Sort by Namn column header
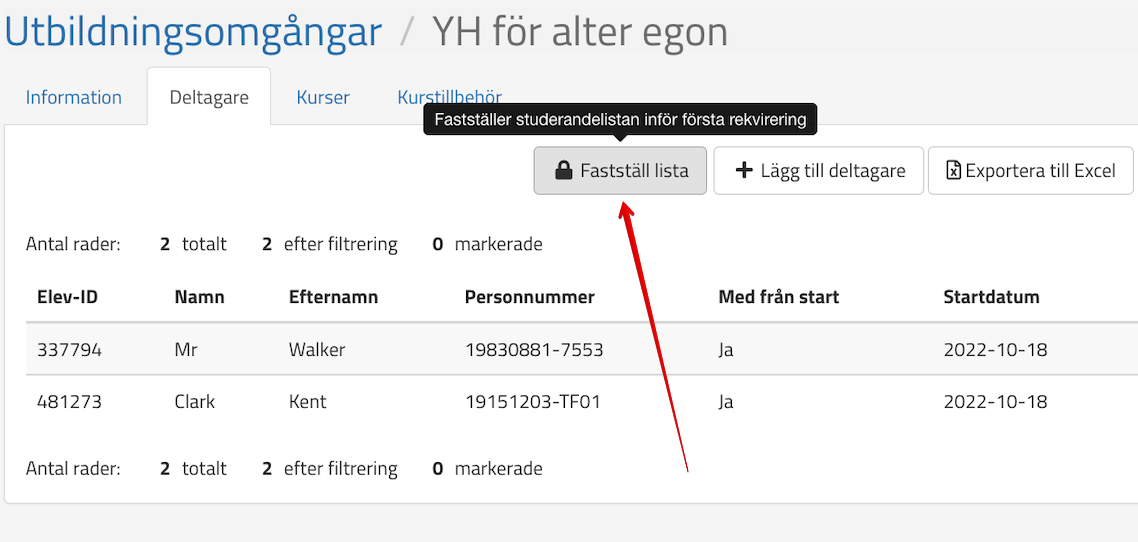The width and height of the screenshot is (1138, 542). 199,297
